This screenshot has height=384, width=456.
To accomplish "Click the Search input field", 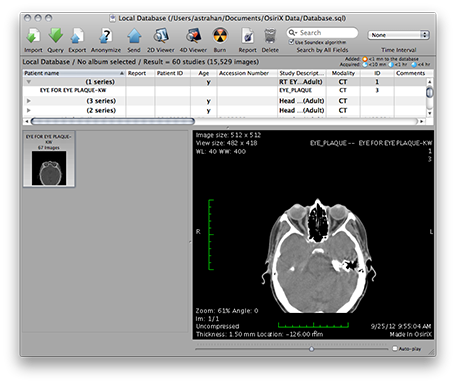I will coord(322,33).
